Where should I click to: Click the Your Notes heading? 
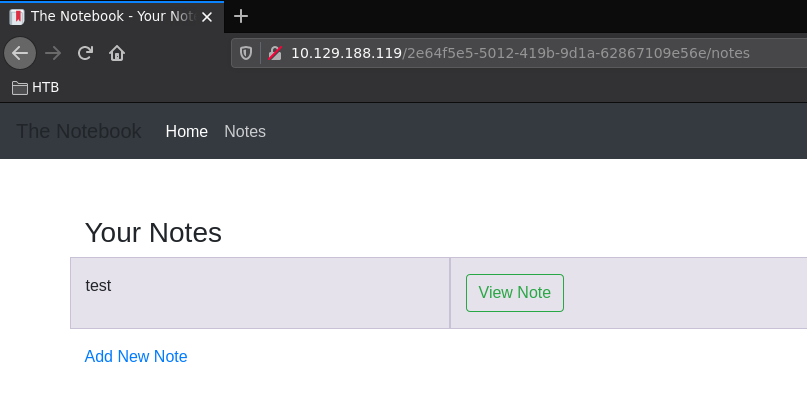153,232
